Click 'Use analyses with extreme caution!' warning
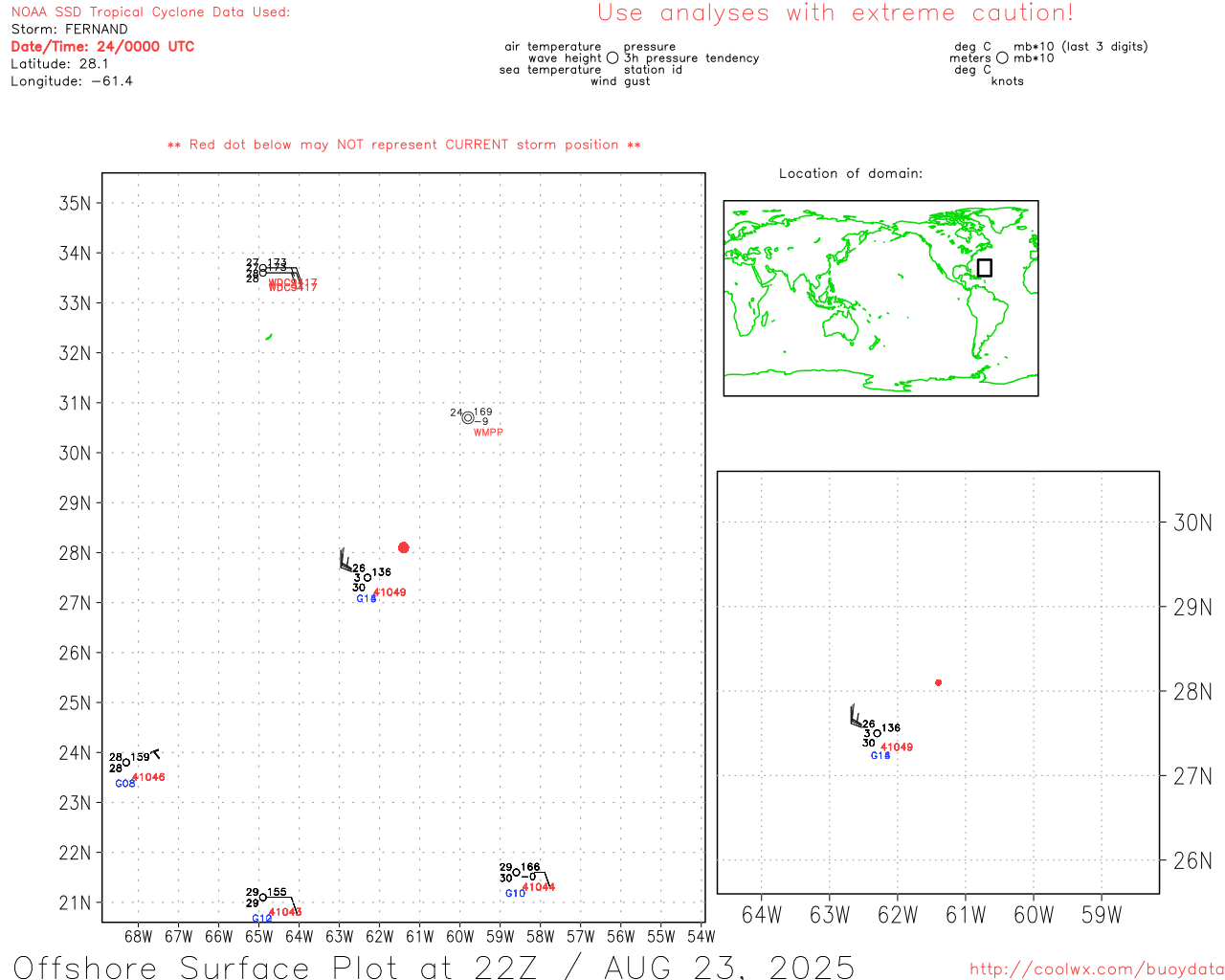1225x980 pixels. click(x=835, y=13)
